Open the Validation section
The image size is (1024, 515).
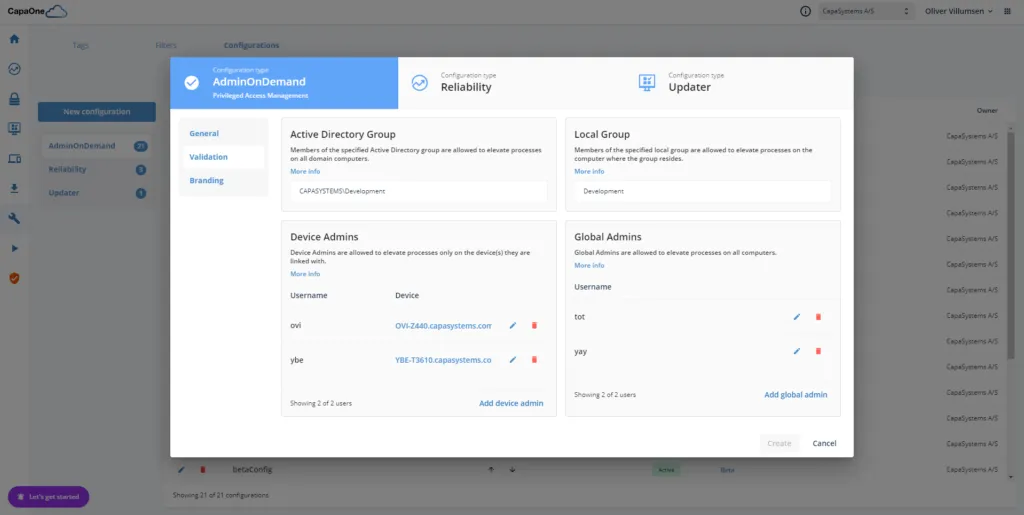coord(223,157)
